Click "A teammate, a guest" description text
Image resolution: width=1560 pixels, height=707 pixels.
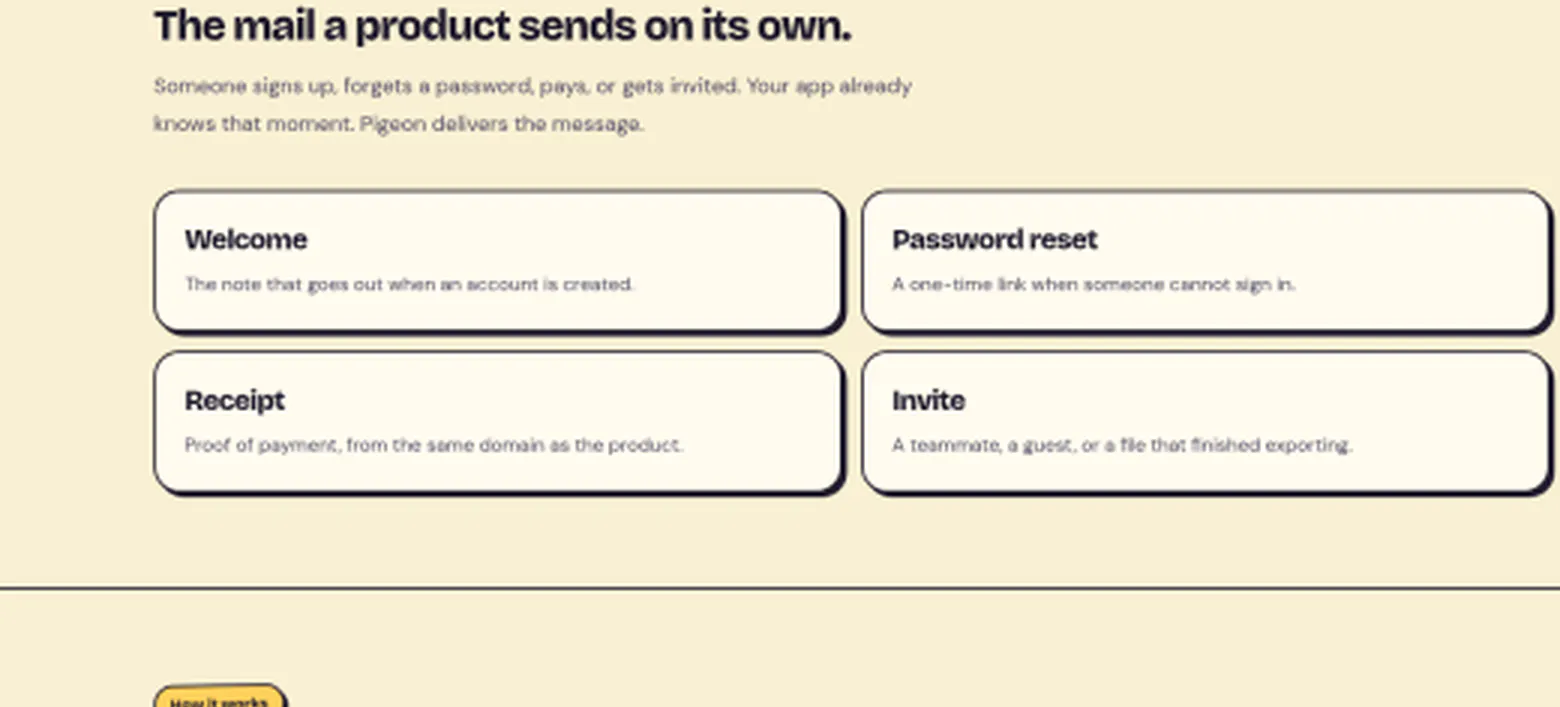pyautogui.click(x=1122, y=445)
